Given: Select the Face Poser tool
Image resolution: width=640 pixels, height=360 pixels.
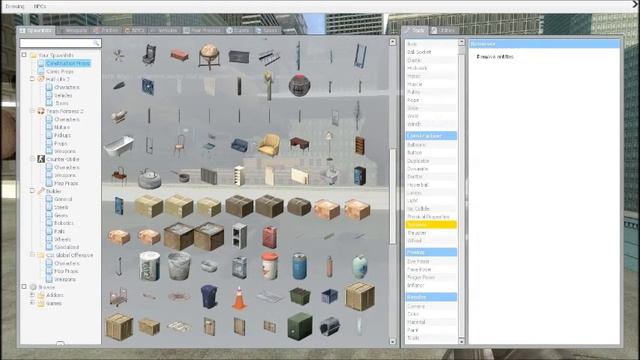Looking at the screenshot, I should point(431,269).
